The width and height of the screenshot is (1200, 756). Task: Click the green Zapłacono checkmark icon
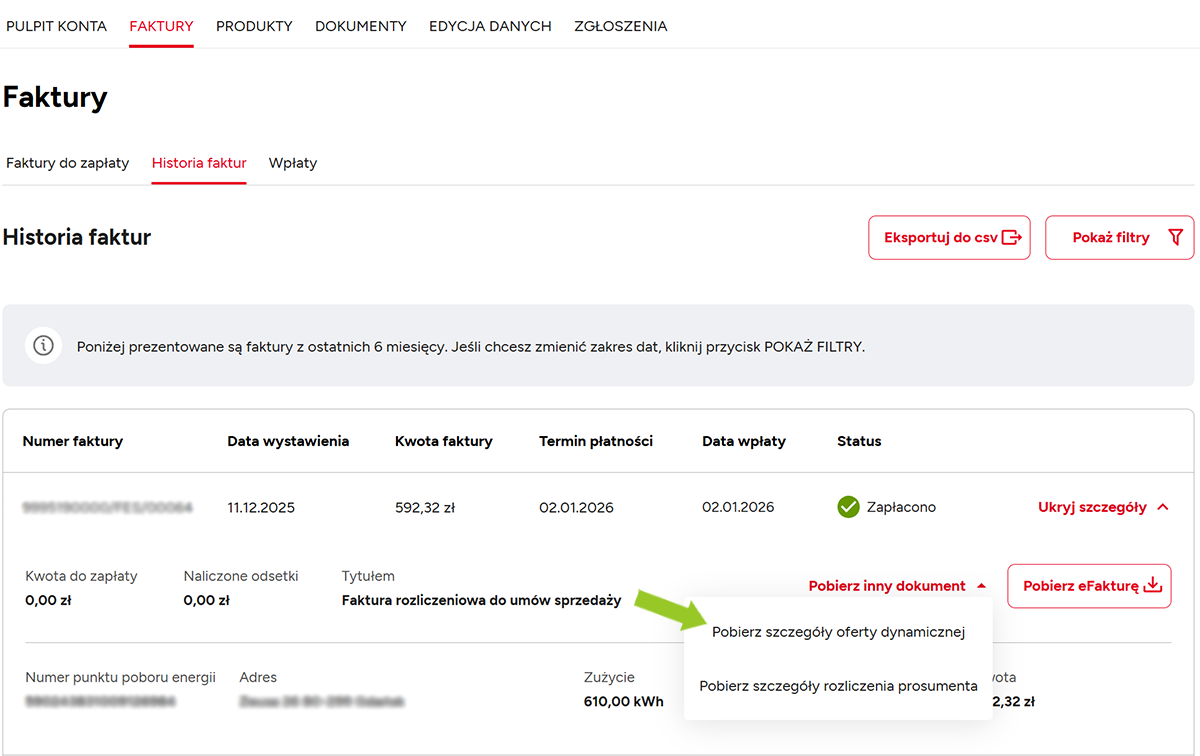[x=848, y=507]
